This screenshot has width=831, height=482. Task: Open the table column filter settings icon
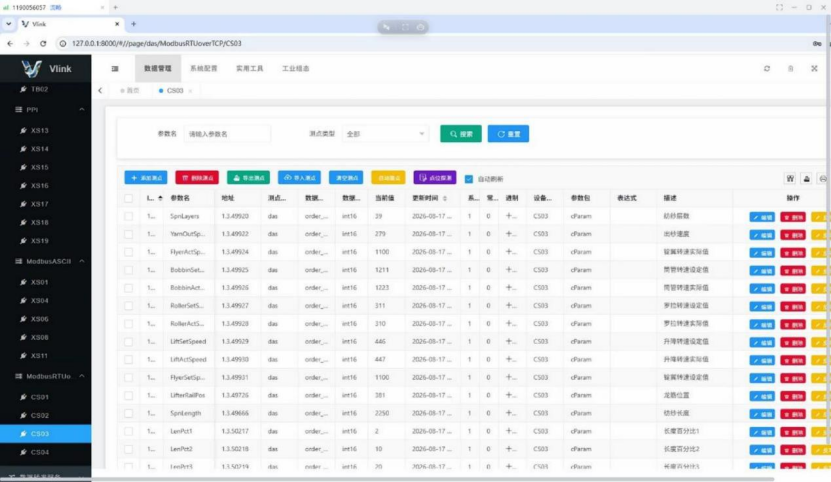click(790, 179)
